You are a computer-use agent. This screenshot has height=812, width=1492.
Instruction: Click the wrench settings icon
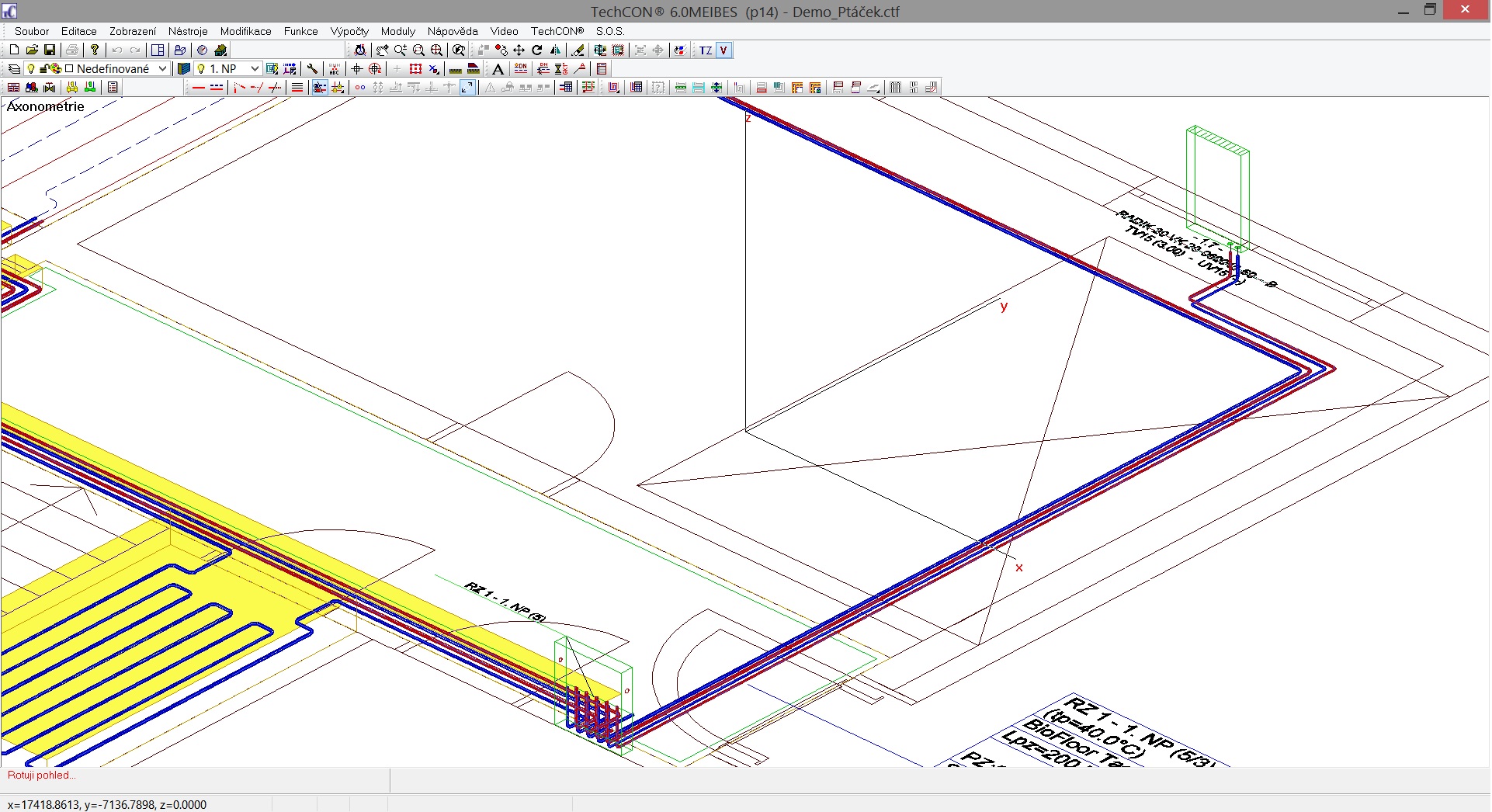click(x=313, y=69)
